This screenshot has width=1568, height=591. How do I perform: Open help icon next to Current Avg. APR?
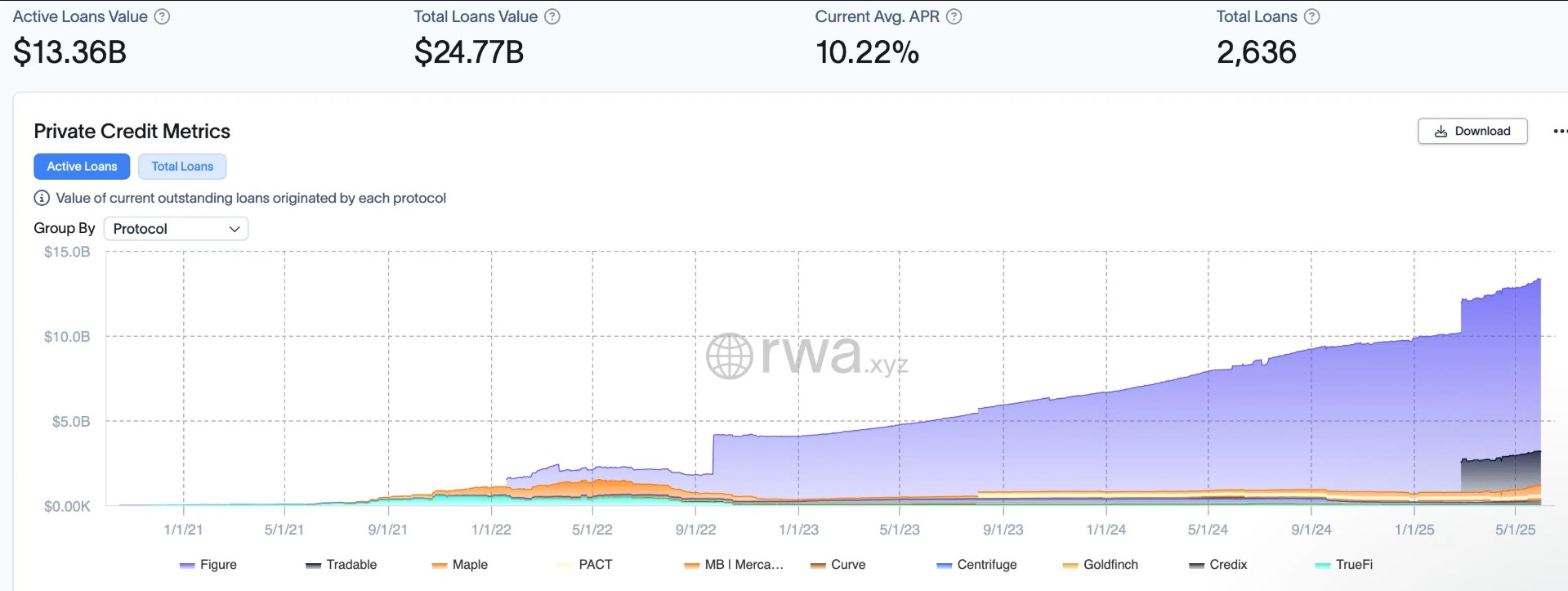click(954, 16)
